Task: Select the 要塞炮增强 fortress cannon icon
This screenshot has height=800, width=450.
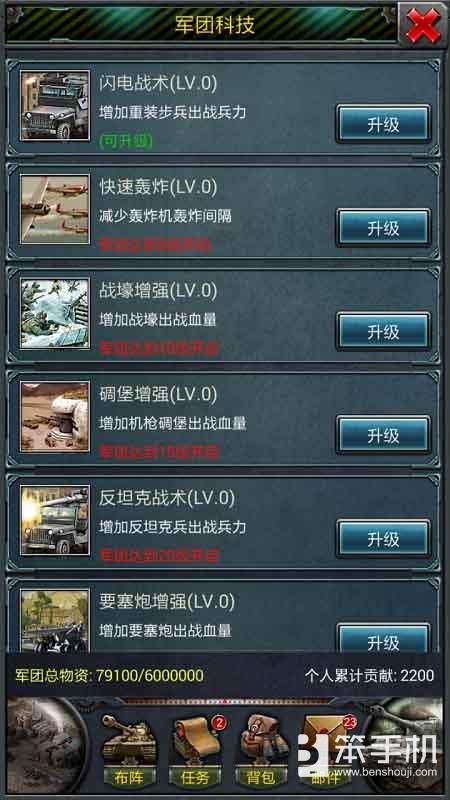Action: click(x=55, y=620)
